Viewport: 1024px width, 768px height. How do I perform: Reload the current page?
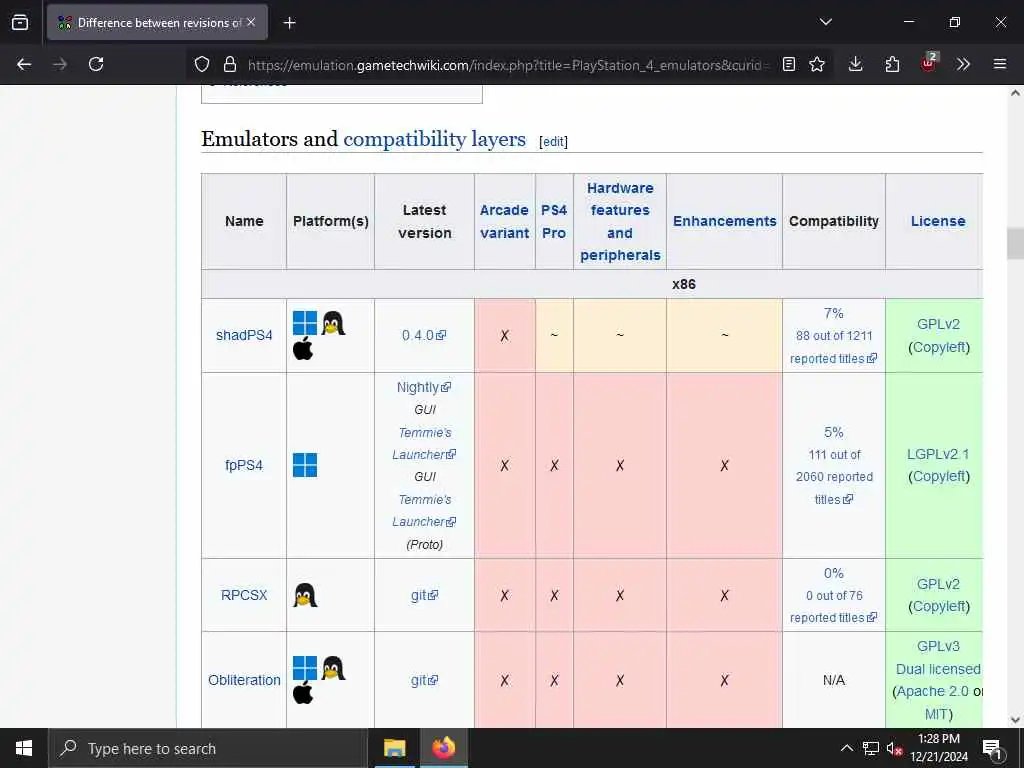(x=96, y=64)
